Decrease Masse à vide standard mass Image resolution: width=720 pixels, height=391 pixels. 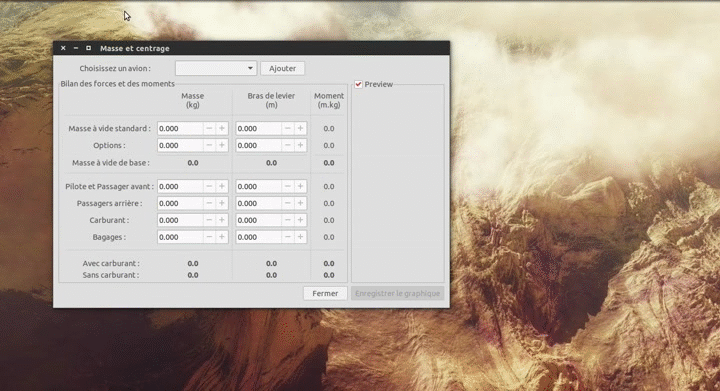coord(209,128)
